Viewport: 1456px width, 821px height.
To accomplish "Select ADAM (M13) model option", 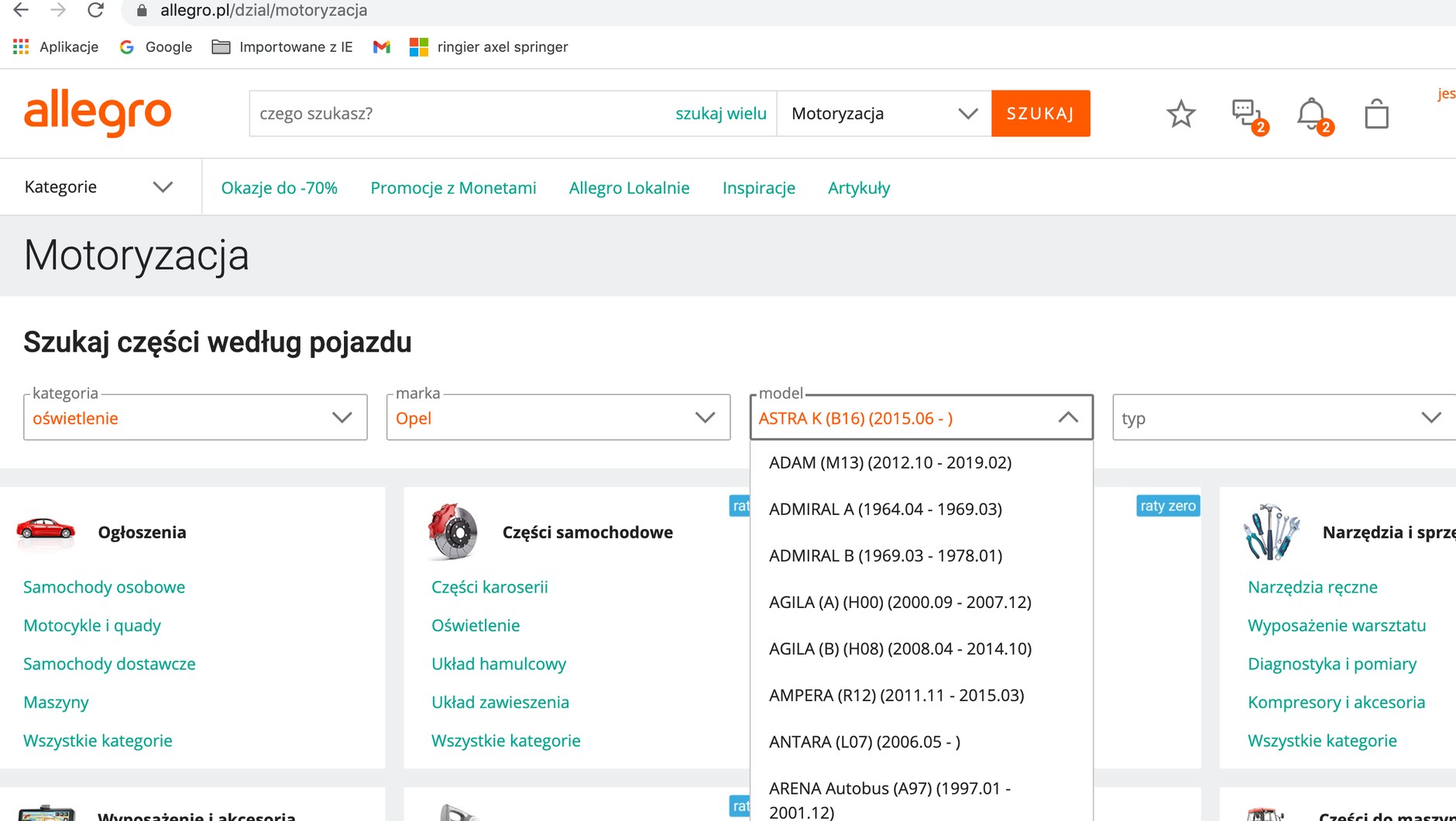I will [x=922, y=463].
